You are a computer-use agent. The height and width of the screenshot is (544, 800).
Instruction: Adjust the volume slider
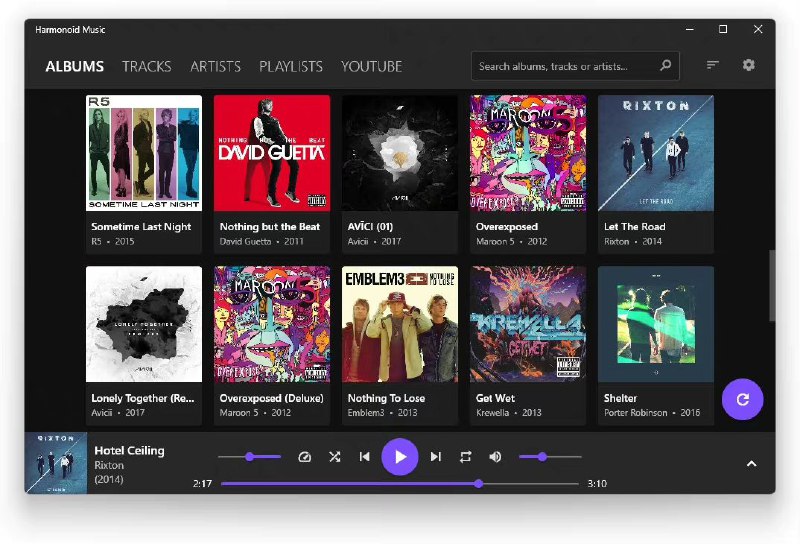pyautogui.click(x=550, y=457)
